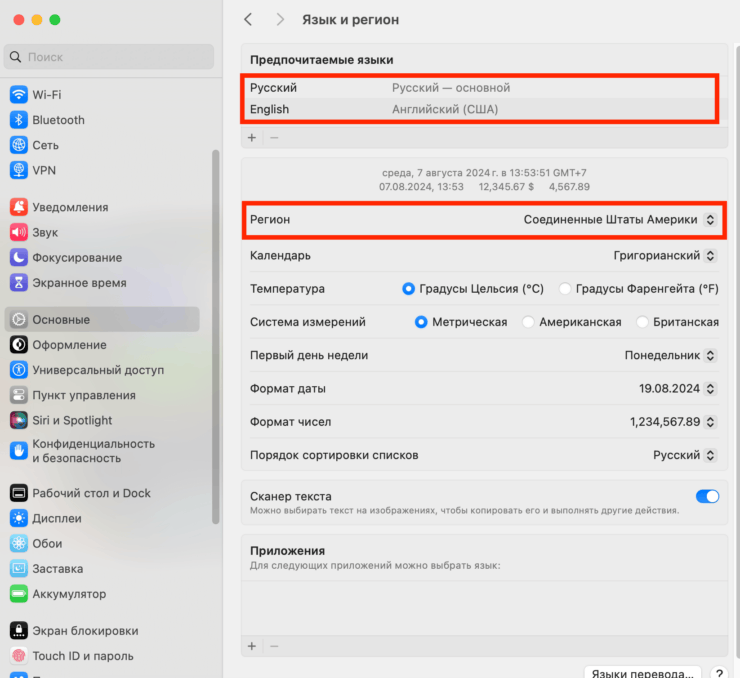Select Экранное время hourglass icon
The height and width of the screenshot is (678, 740).
click(18, 282)
